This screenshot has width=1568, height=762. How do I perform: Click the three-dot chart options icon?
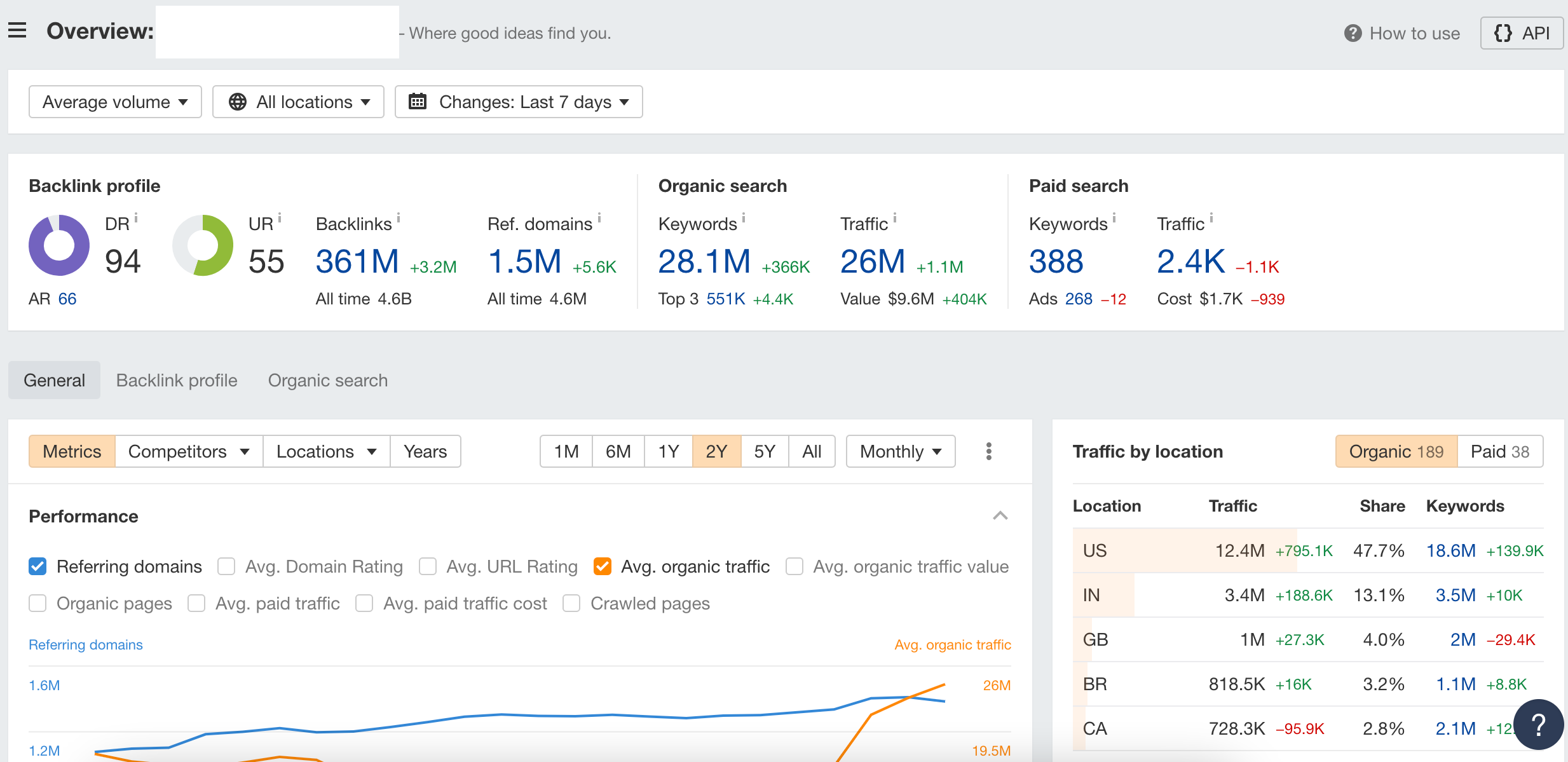(988, 451)
